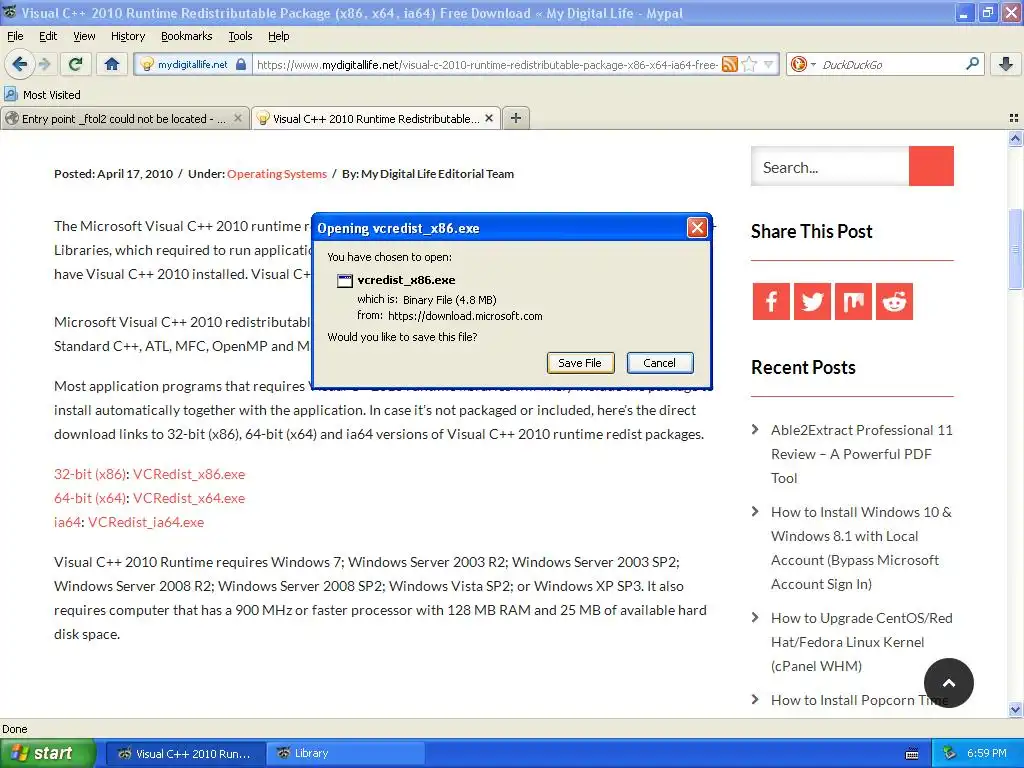Image resolution: width=1024 pixels, height=768 pixels.
Task: Share post on Twitter icon
Action: point(812,301)
